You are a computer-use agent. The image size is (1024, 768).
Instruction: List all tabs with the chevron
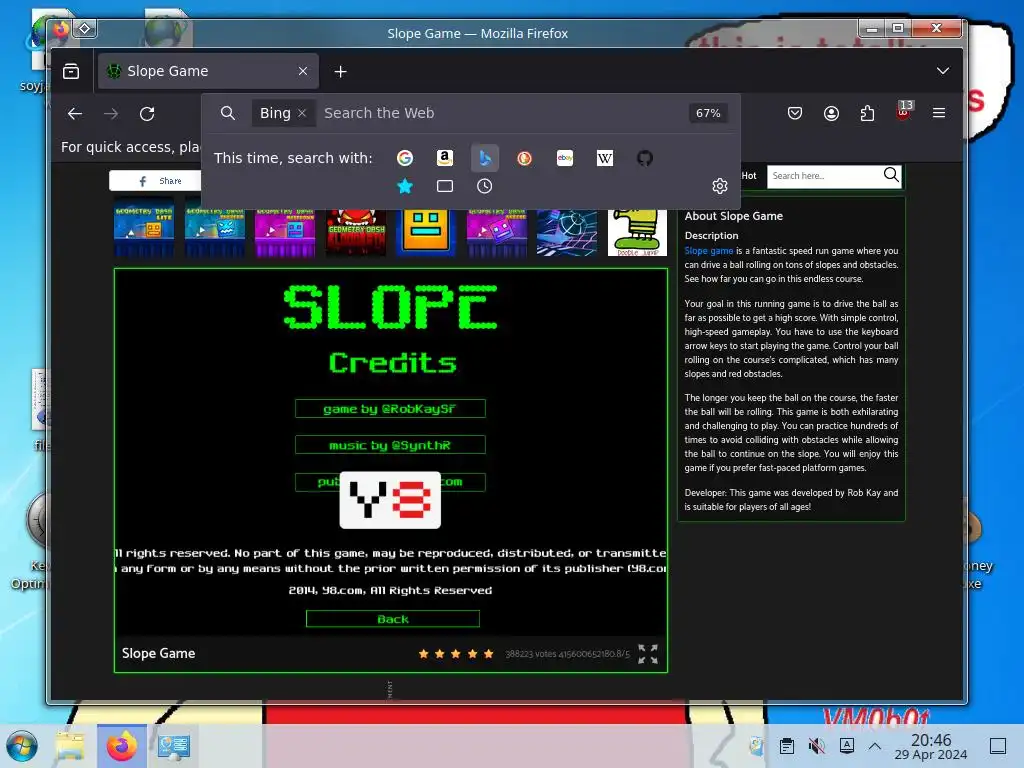pyautogui.click(x=942, y=71)
